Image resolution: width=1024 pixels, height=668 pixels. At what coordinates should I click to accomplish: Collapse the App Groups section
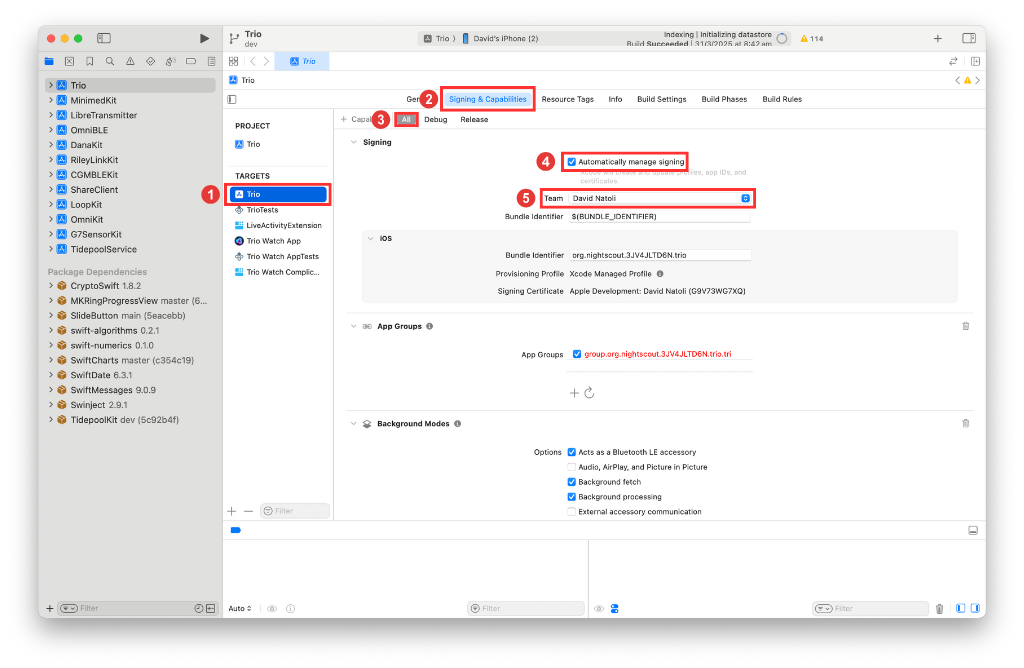353,326
